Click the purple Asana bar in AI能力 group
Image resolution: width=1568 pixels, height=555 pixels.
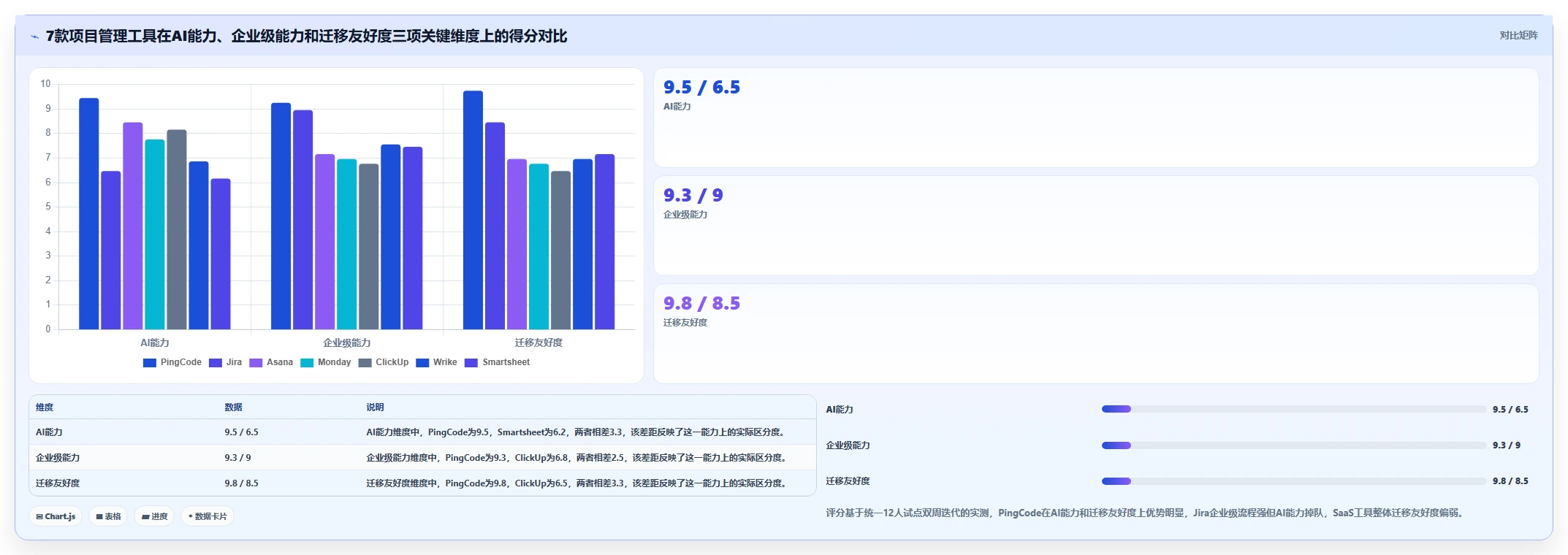pyautogui.click(x=133, y=226)
